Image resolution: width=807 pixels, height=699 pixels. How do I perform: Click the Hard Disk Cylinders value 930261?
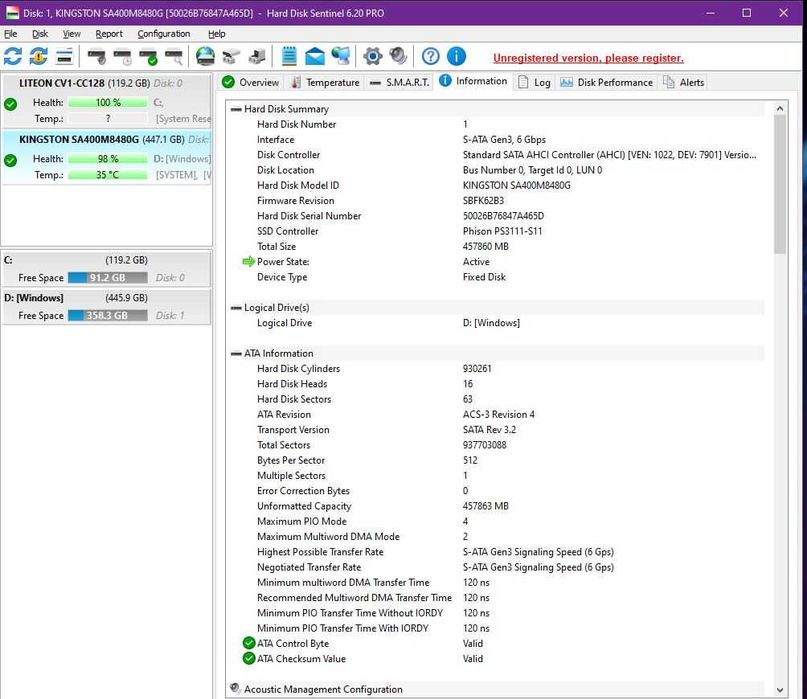pos(477,369)
